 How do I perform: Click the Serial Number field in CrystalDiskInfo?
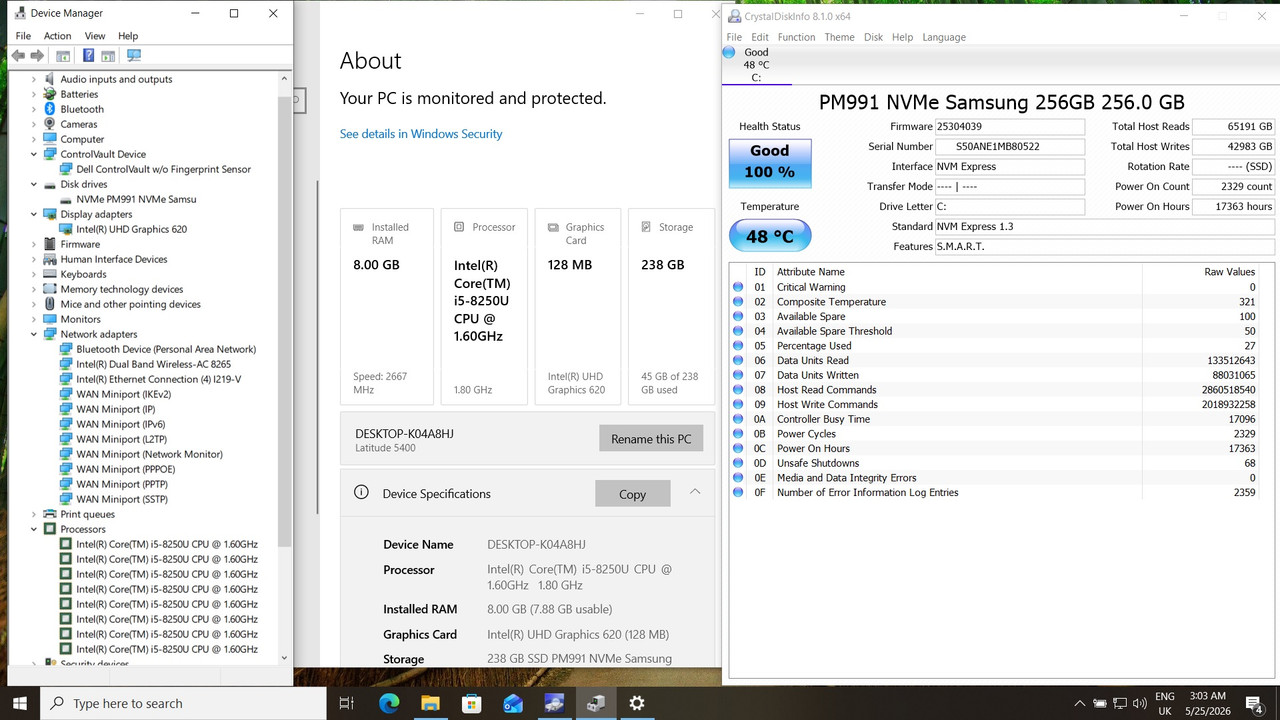click(1009, 147)
